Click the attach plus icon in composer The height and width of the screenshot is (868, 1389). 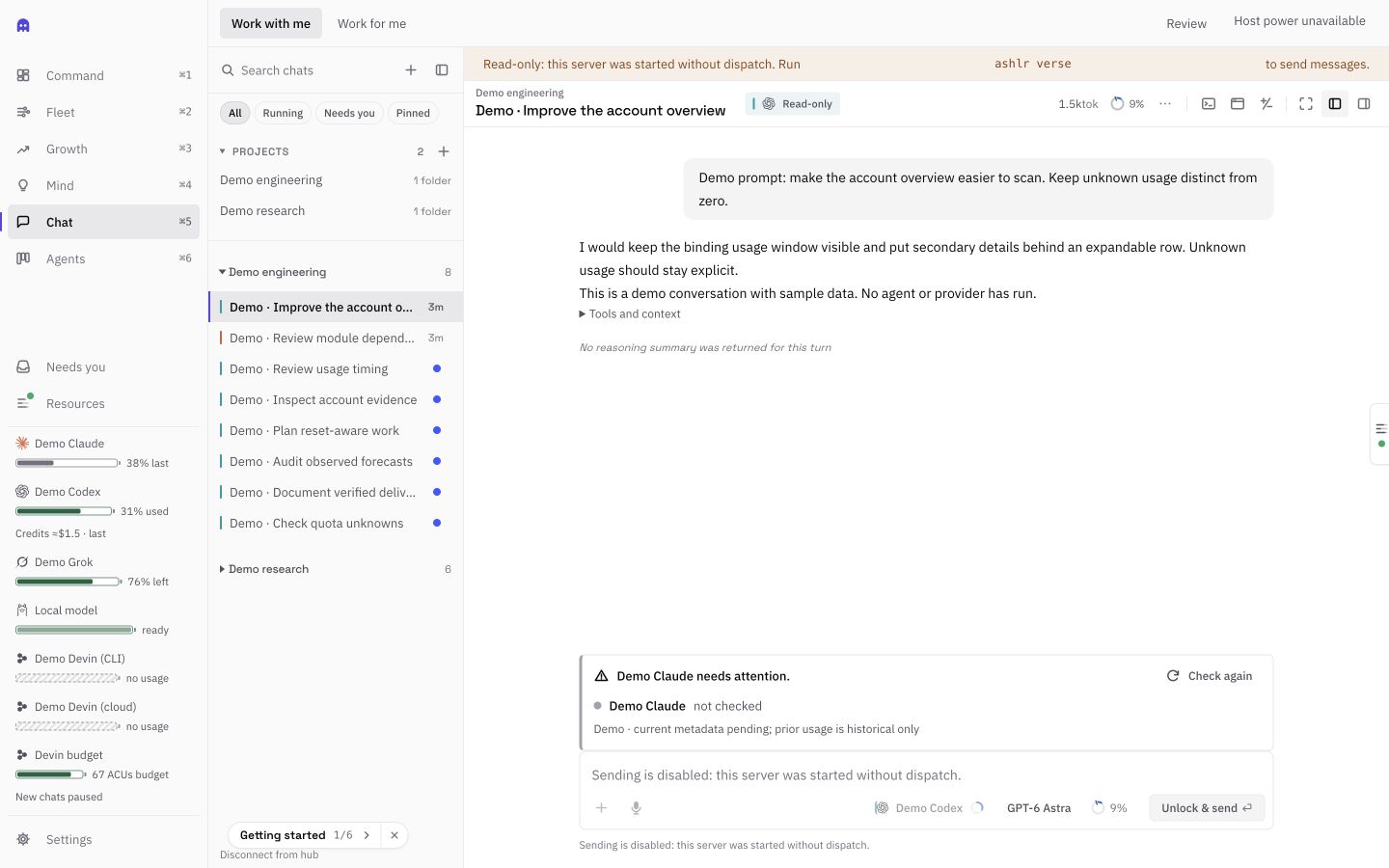click(602, 808)
